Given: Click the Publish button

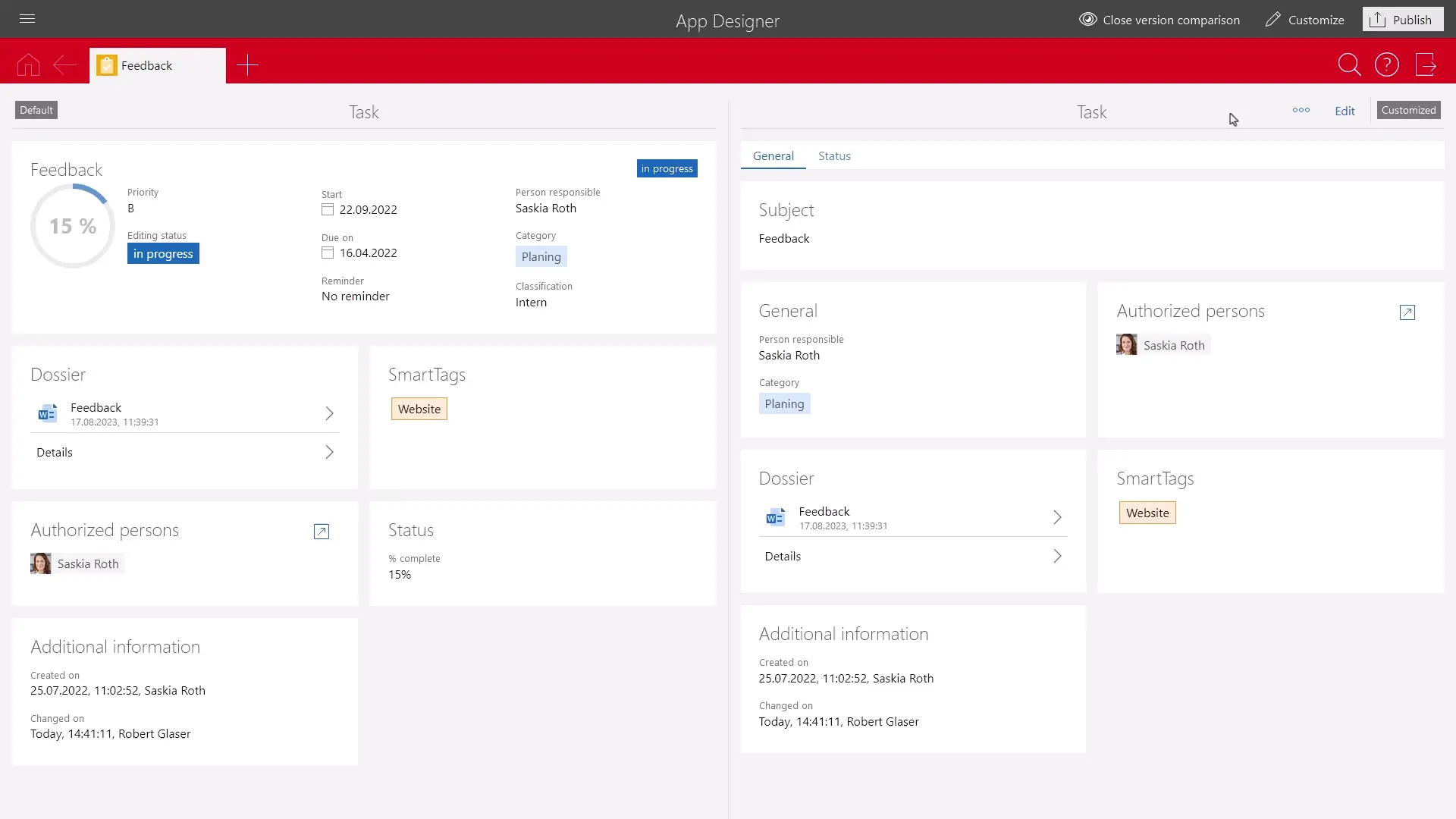Looking at the screenshot, I should click(1402, 20).
